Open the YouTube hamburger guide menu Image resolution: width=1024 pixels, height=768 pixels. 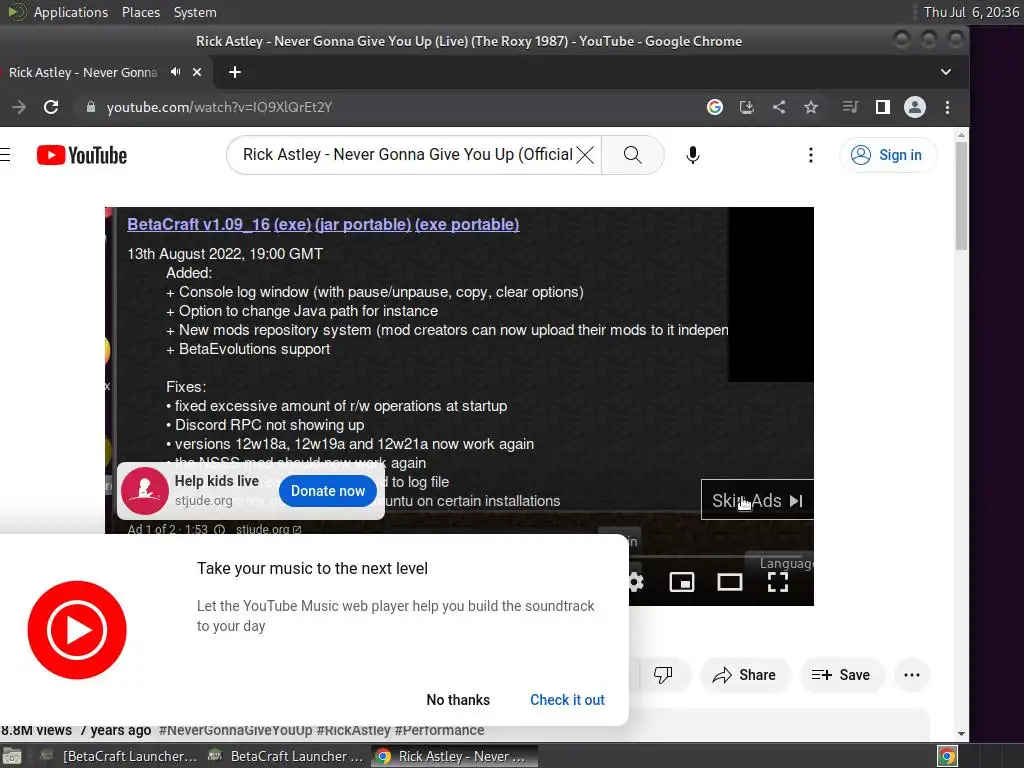[5, 155]
